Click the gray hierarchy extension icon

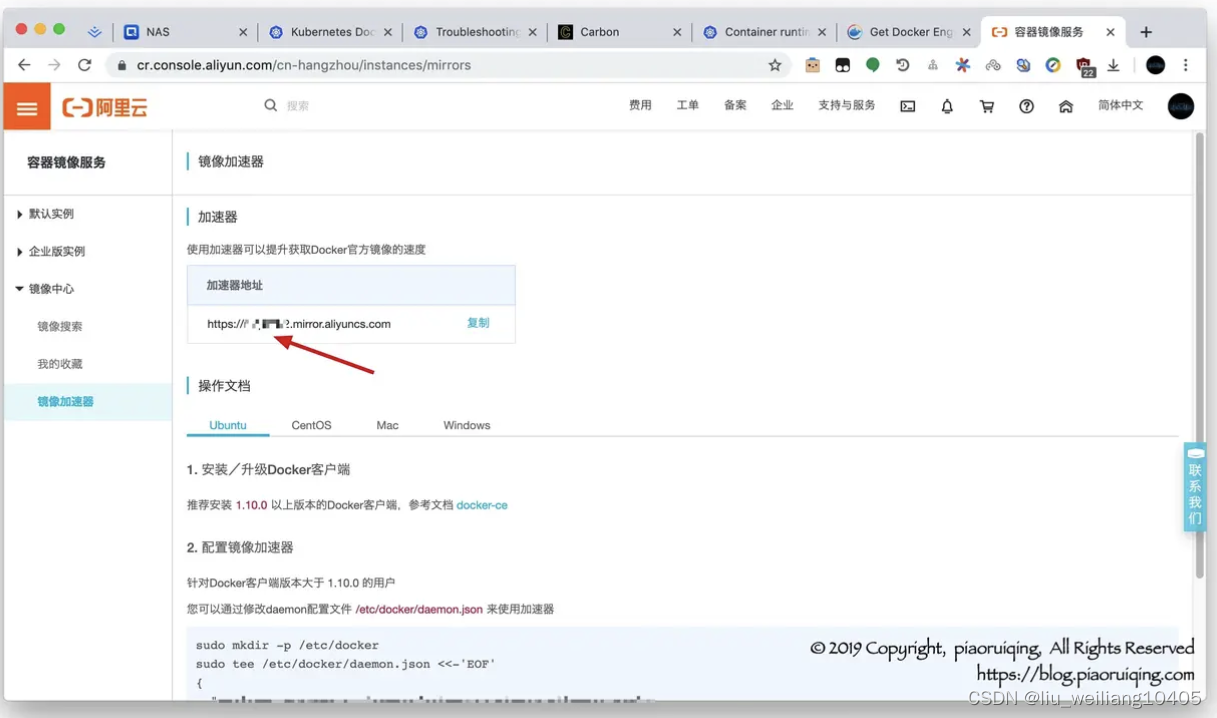933,65
